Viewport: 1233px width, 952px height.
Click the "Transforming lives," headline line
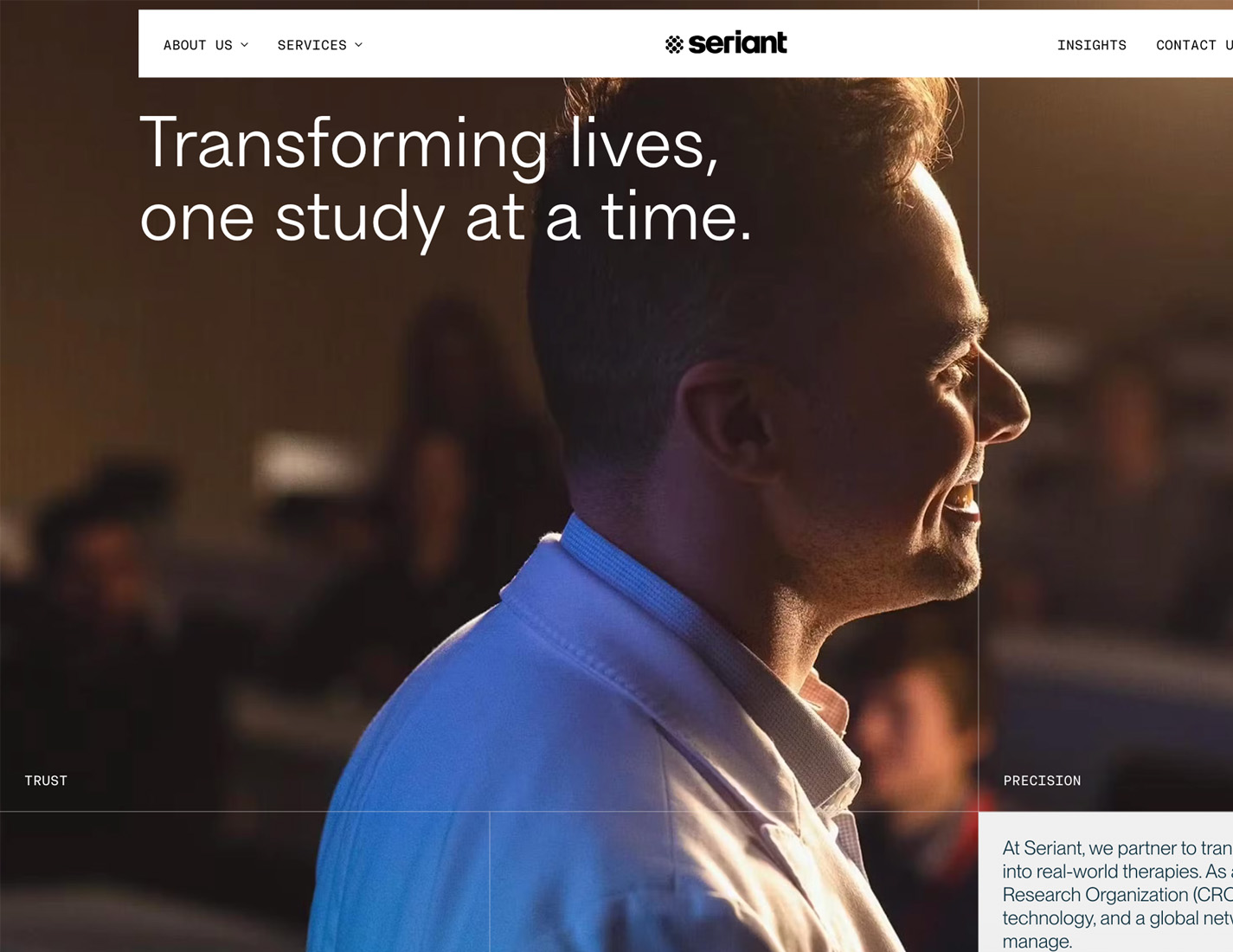429,144
